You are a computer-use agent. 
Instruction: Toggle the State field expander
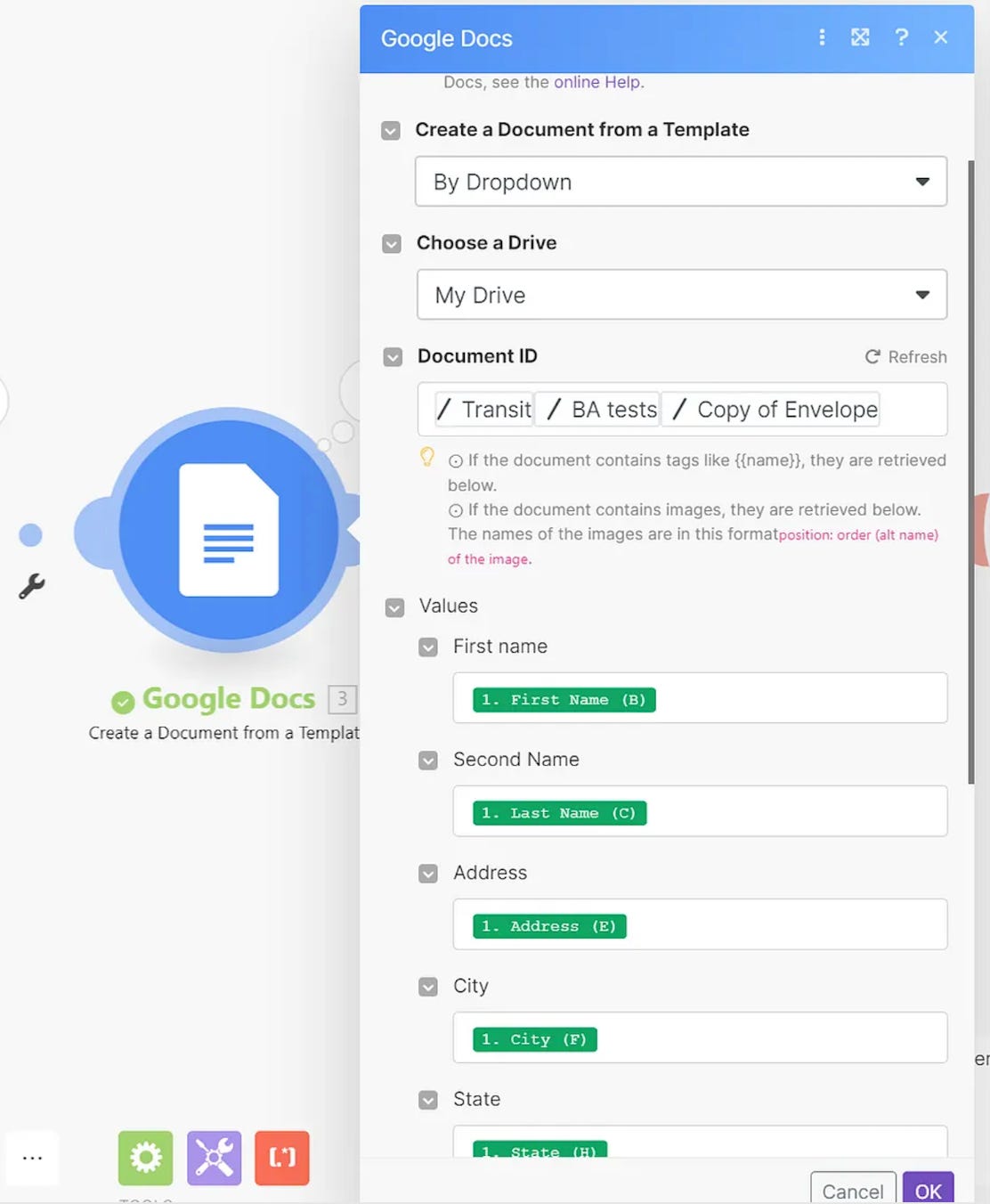(x=428, y=1101)
